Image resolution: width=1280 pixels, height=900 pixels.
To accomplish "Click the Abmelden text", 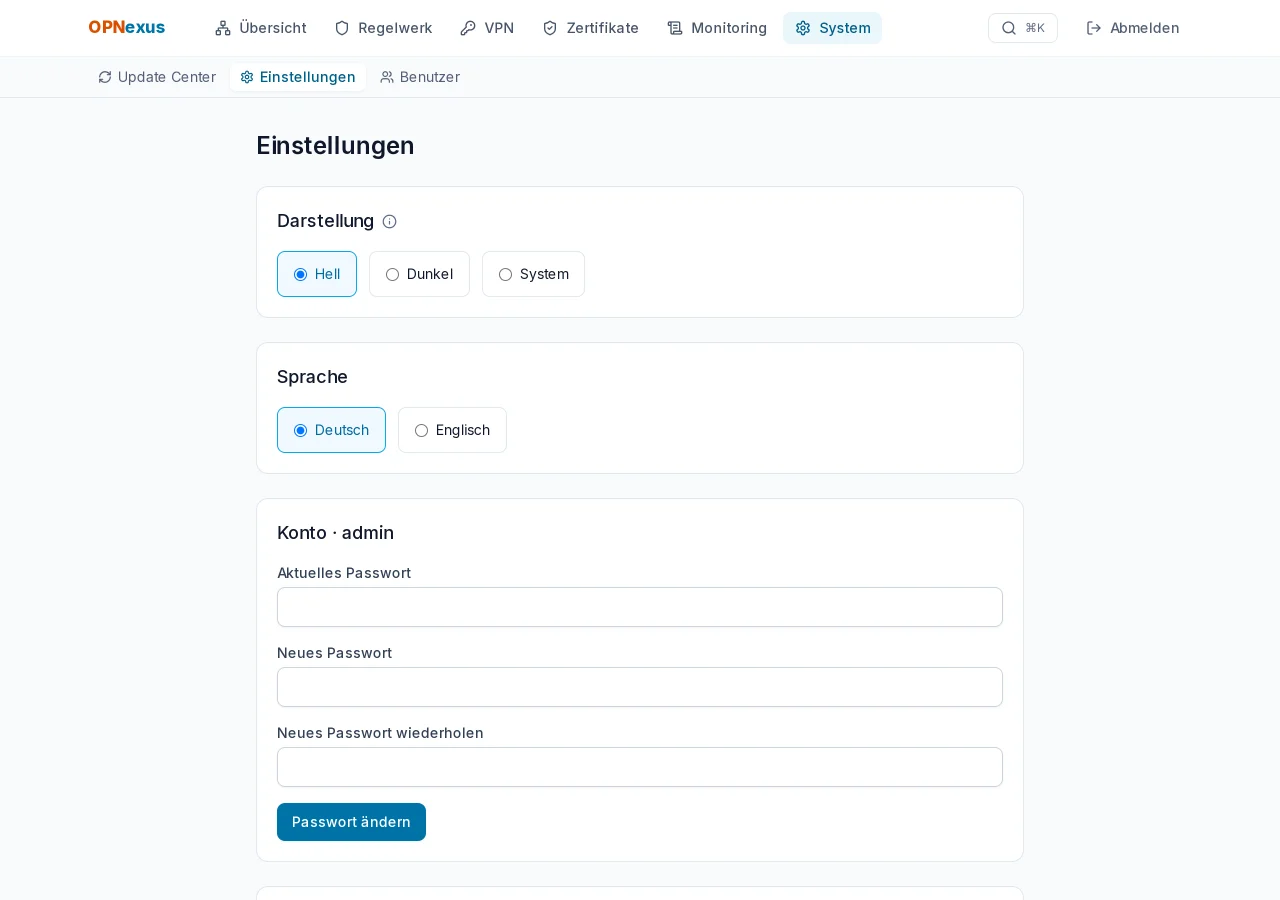I will tap(1144, 28).
